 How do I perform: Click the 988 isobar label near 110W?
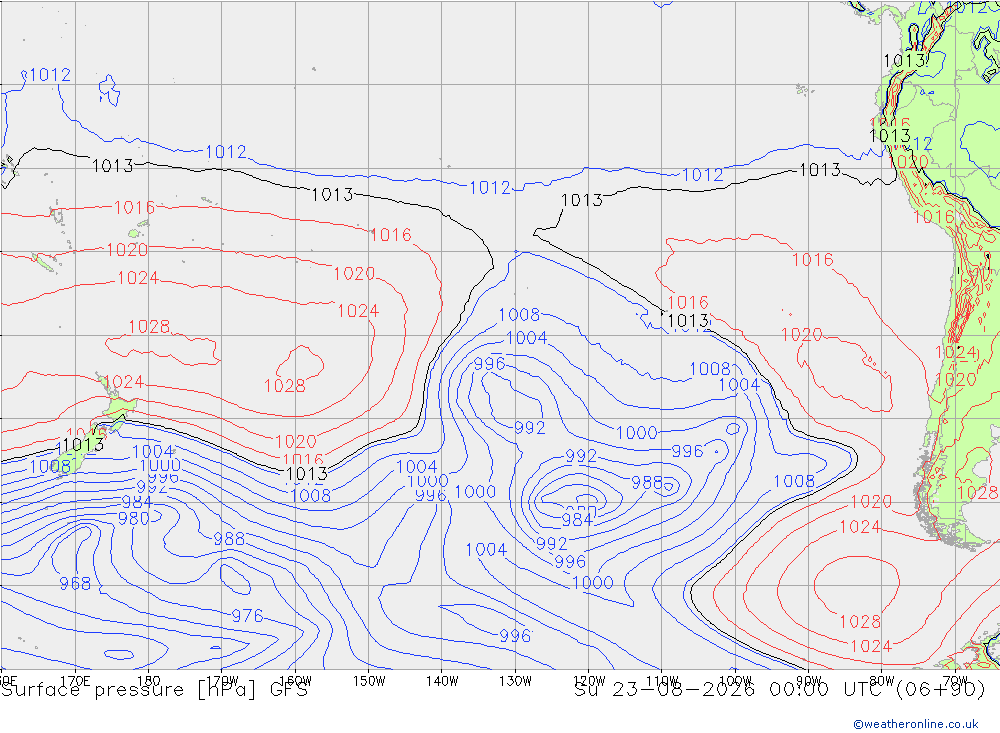click(x=647, y=482)
